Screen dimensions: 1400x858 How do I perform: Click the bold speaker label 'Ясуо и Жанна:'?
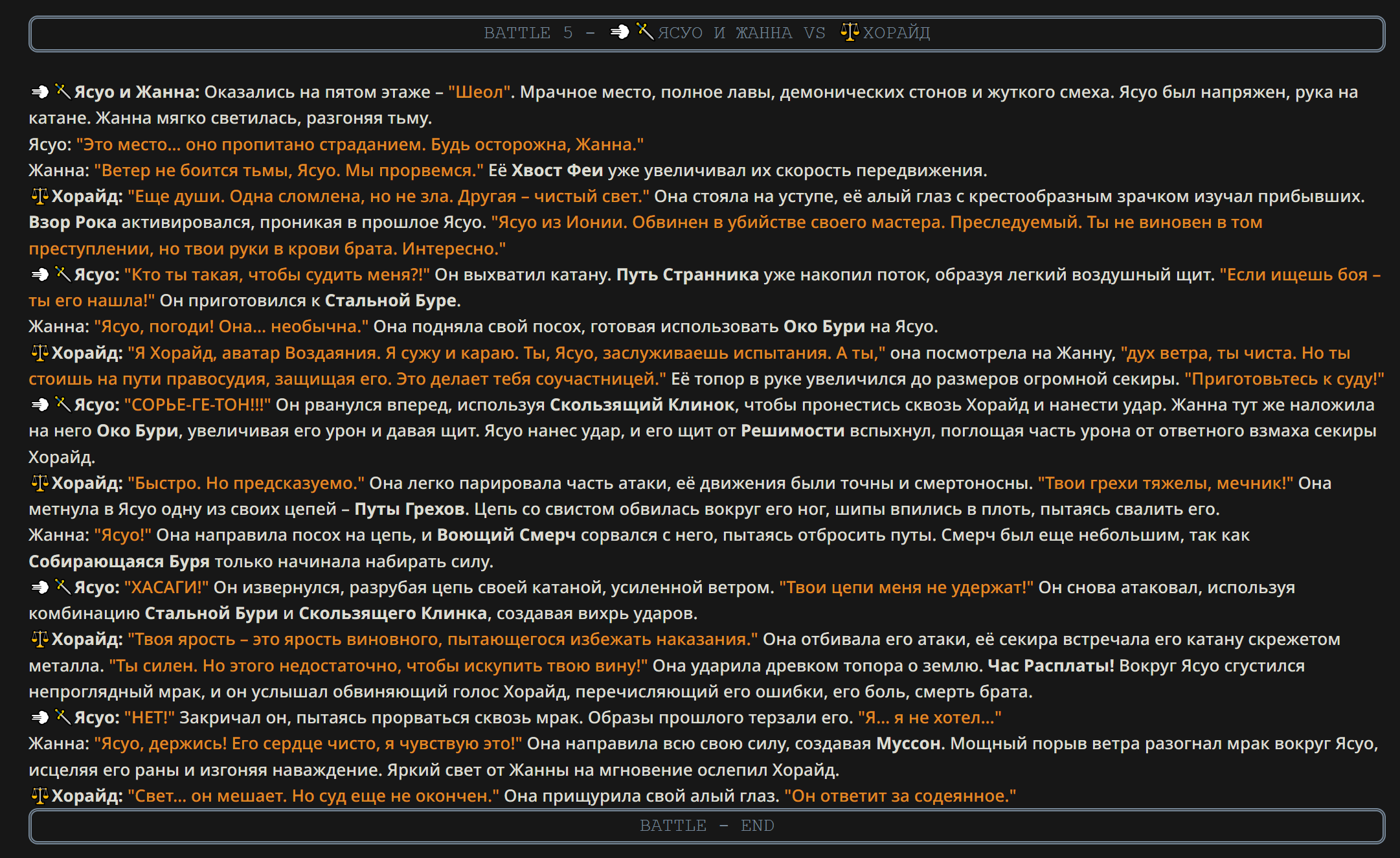(137, 92)
